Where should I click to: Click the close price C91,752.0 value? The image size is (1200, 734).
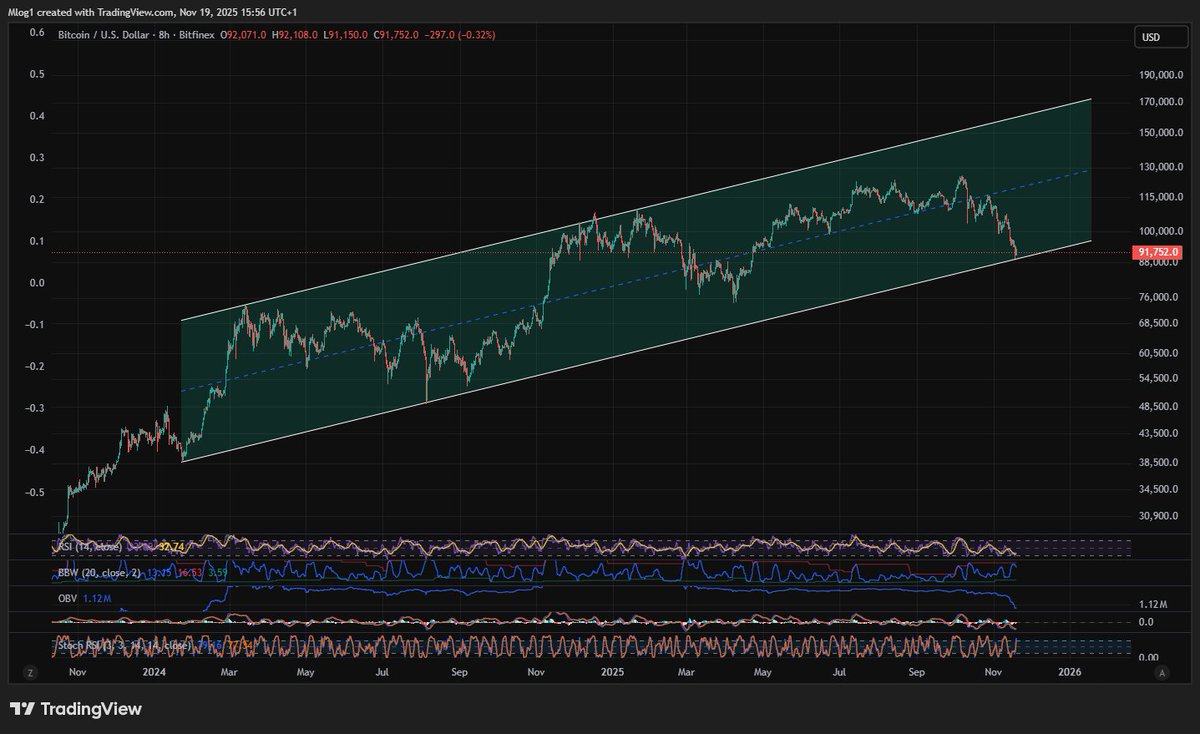tap(398, 35)
